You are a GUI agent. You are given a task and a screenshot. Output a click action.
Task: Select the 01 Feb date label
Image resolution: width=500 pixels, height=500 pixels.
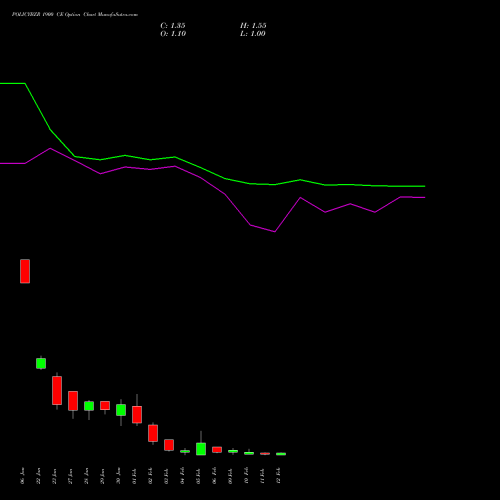pos(135,476)
